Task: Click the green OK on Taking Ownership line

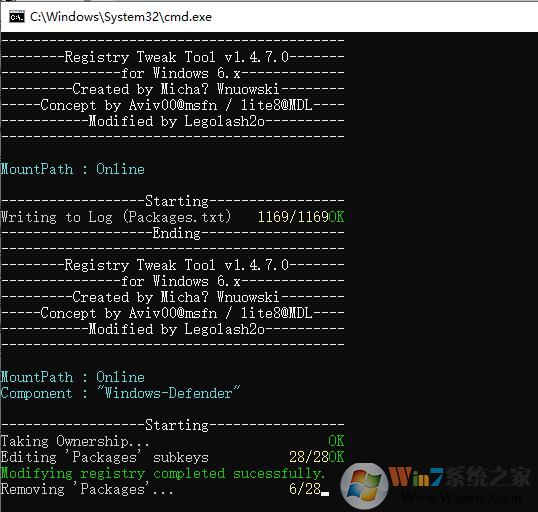Action: pos(336,441)
